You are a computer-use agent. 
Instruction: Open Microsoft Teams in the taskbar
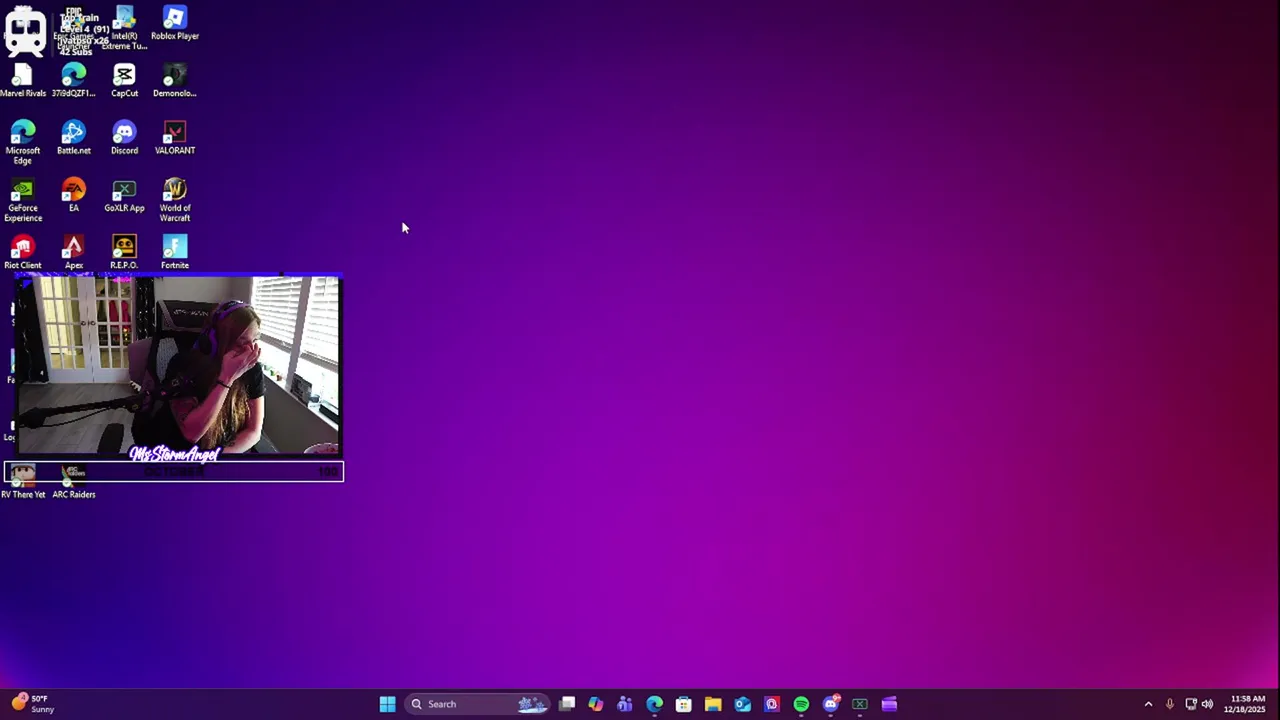[x=625, y=704]
